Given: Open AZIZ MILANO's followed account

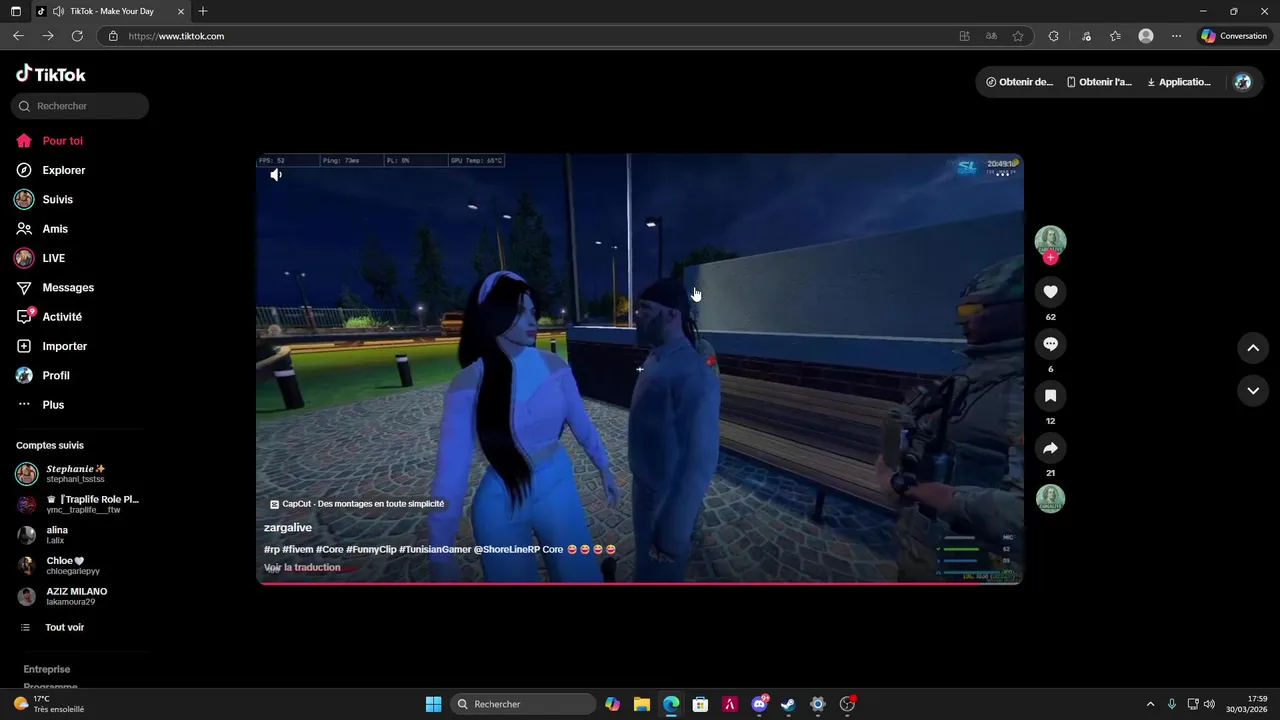Looking at the screenshot, I should pos(76,596).
